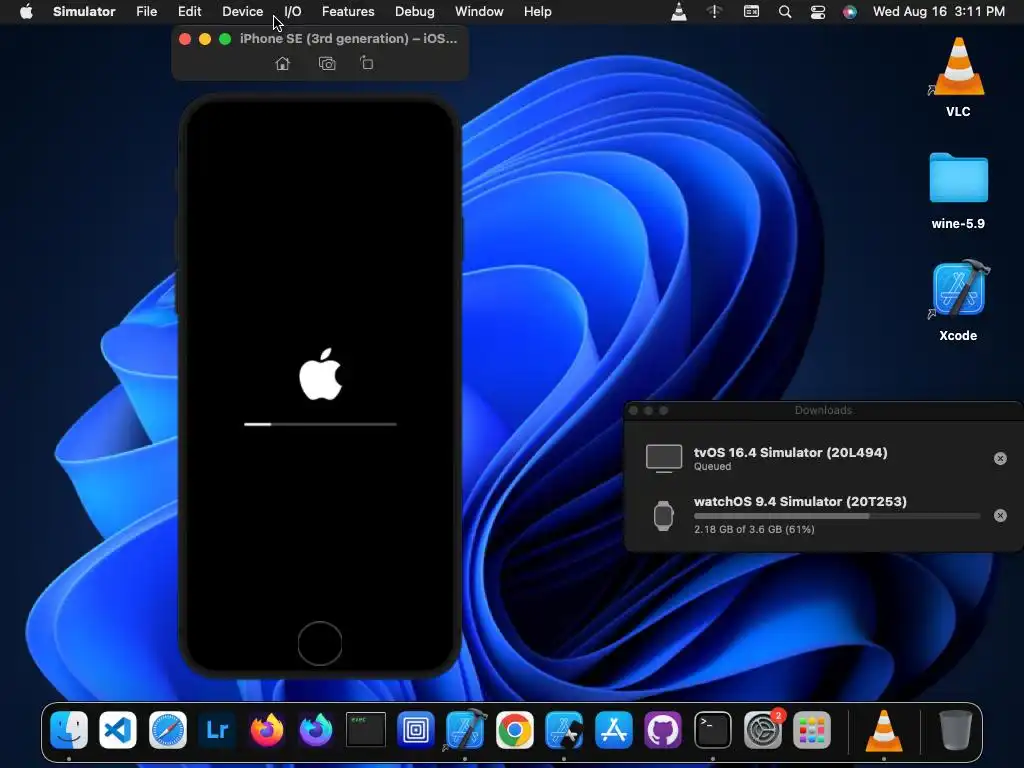Tap the iPhone SE home button circle
This screenshot has width=1024, height=768.
click(x=319, y=643)
